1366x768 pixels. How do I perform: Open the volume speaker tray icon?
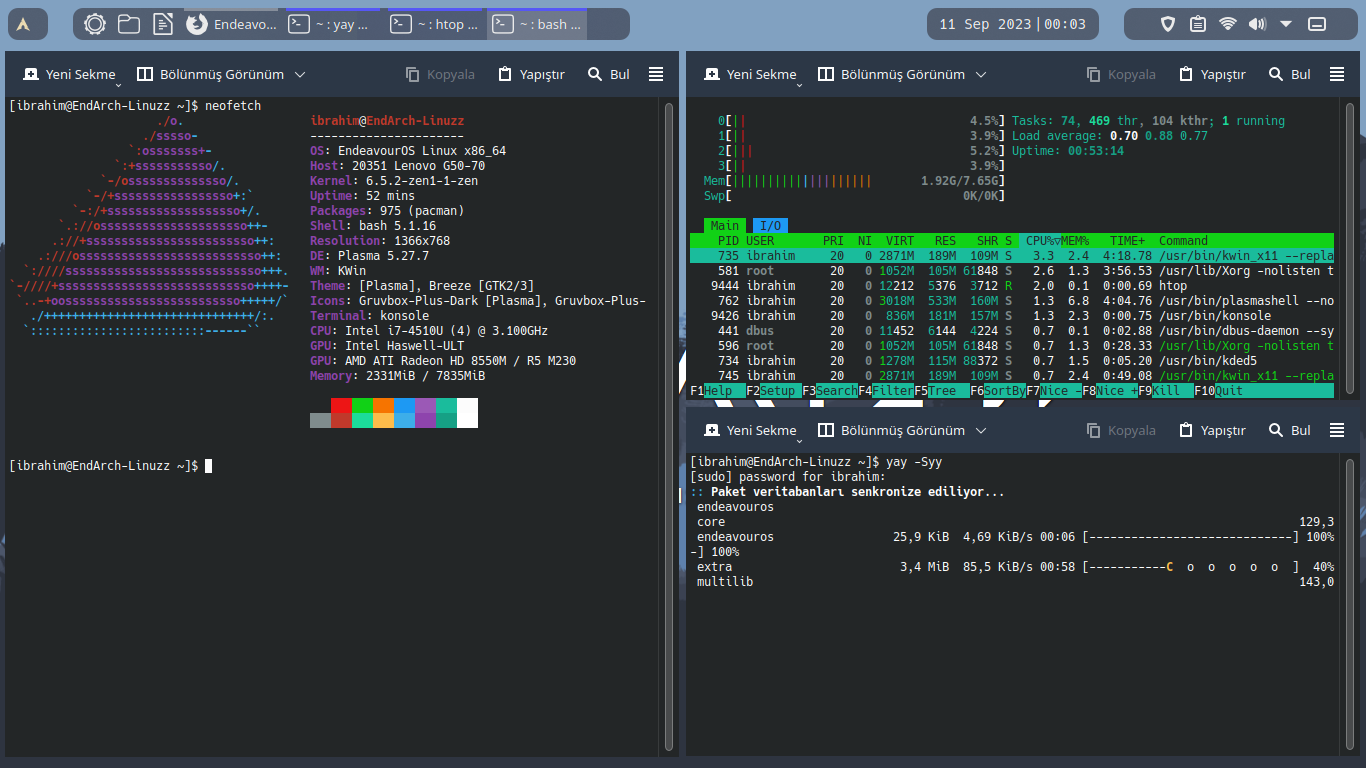click(x=1257, y=24)
